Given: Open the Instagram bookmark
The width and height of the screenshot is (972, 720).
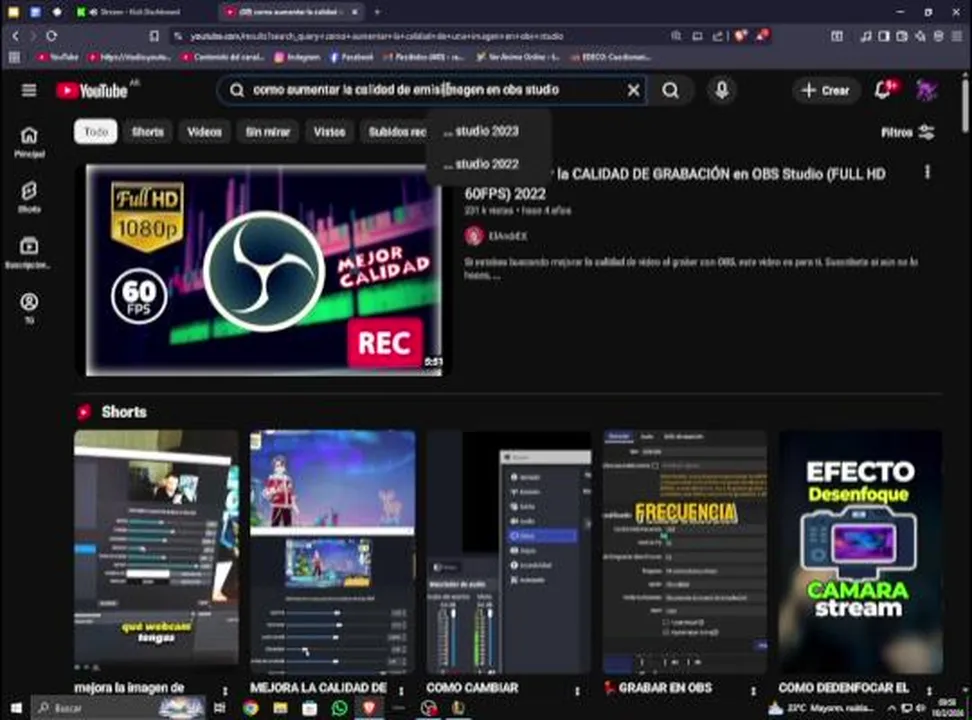Looking at the screenshot, I should 297,57.
